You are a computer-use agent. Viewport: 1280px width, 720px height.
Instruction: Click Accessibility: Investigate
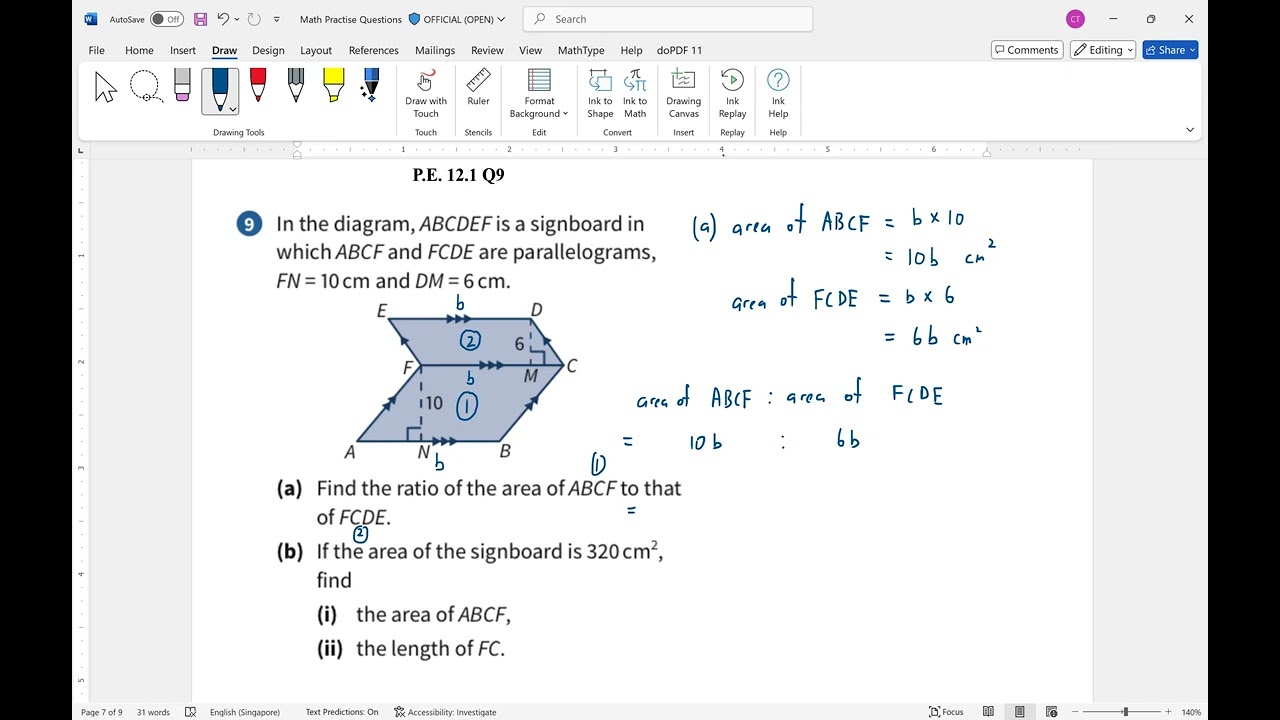445,712
